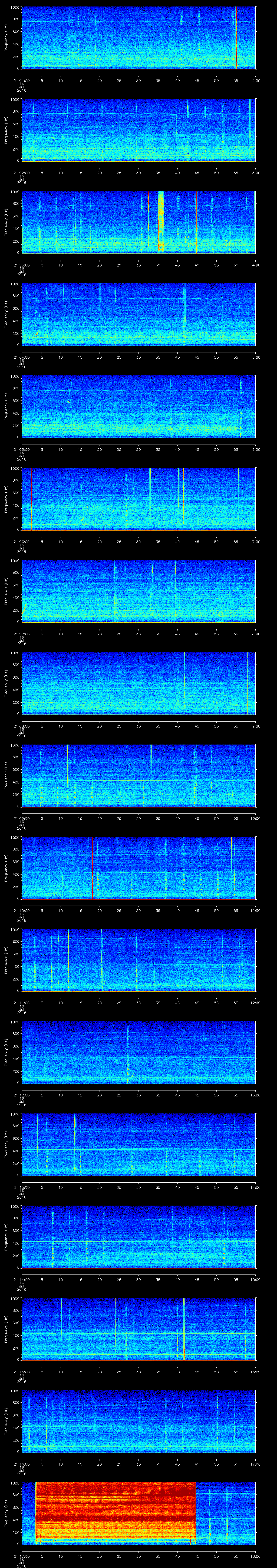This screenshot has height=1568, width=277.
Task: Click the 9:00 end time label
Action: 256,726
